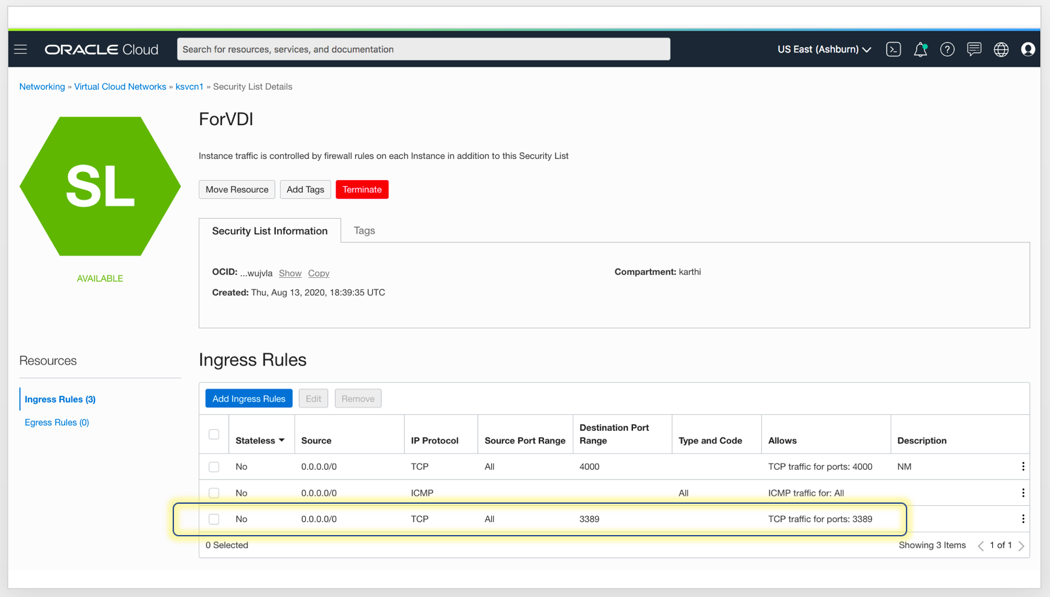Viewport: 1050px width, 597px height.
Task: Click the next page chevron
Action: [1023, 545]
